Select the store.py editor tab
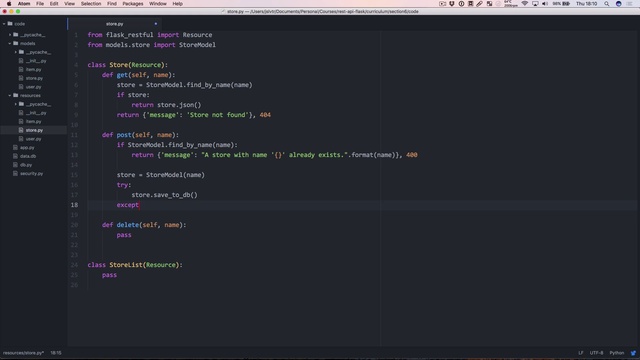 click(x=114, y=24)
